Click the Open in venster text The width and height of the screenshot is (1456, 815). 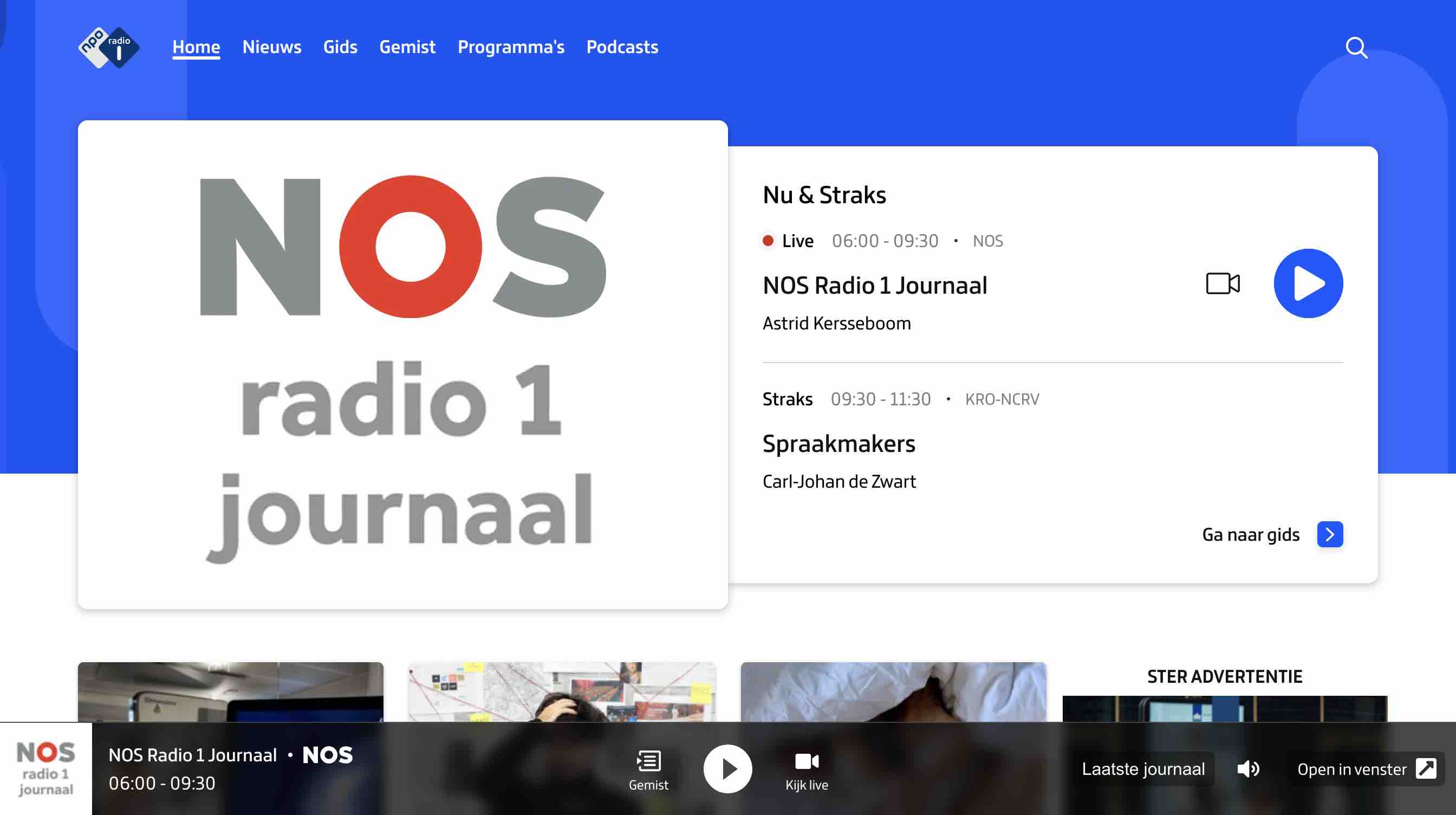tap(1351, 770)
